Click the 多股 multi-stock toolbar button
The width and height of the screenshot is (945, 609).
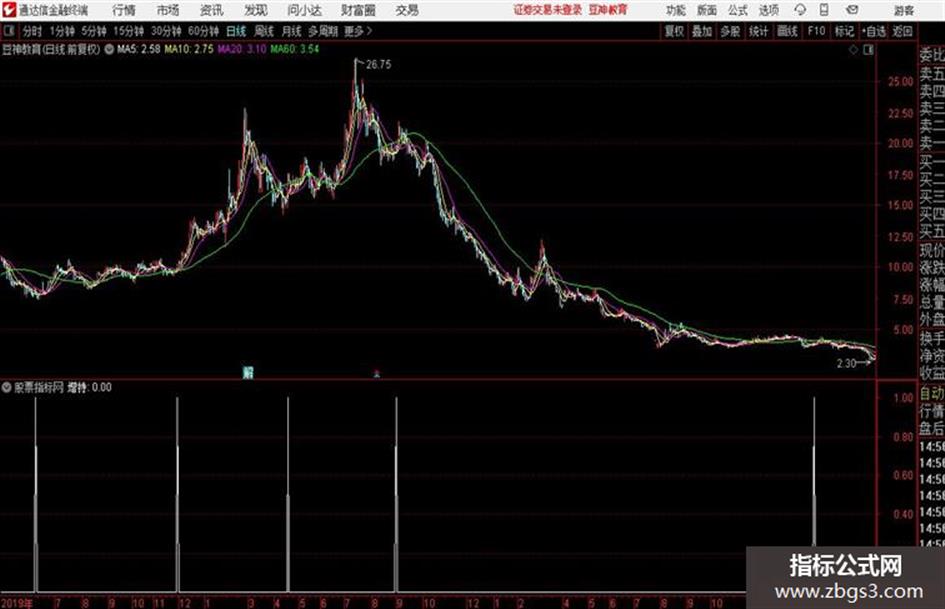[730, 31]
